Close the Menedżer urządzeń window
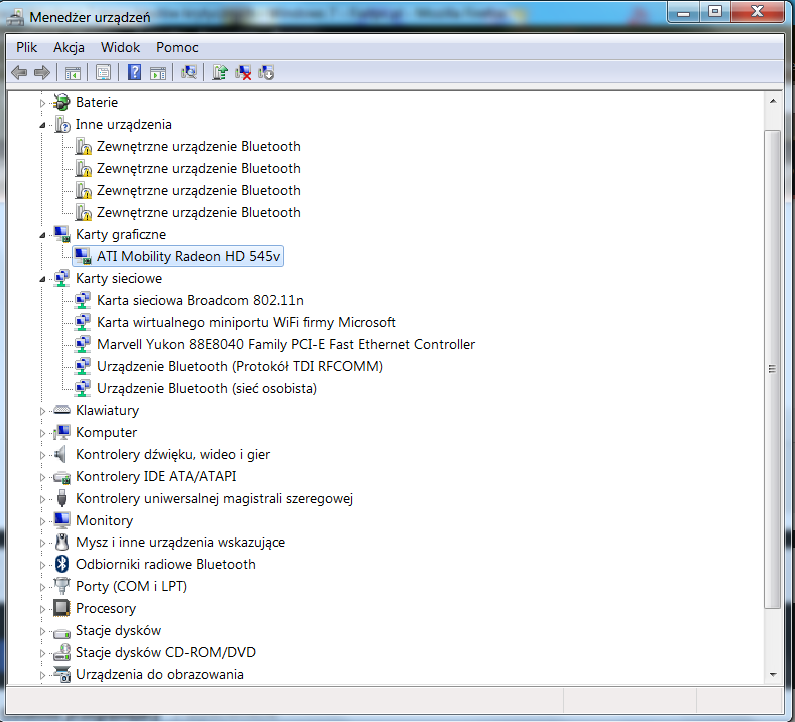The image size is (795, 722). (757, 12)
